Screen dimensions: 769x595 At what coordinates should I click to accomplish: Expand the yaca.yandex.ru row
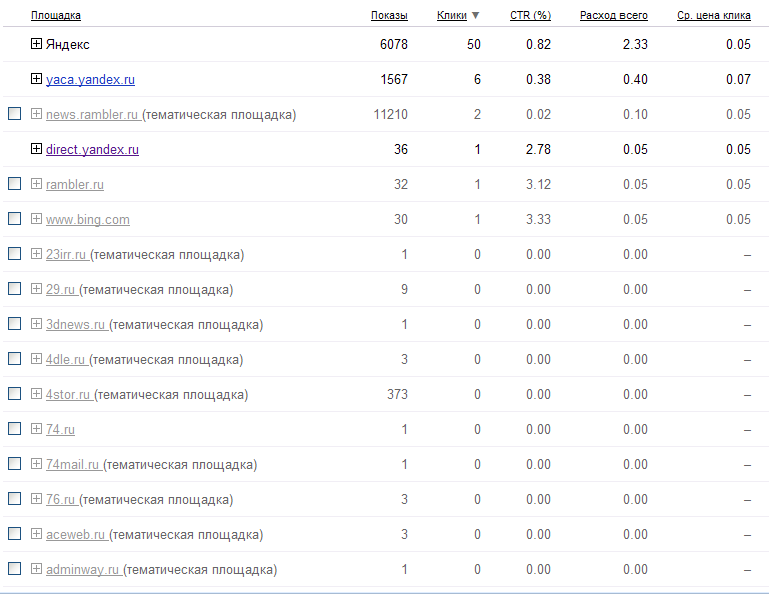click(x=36, y=78)
